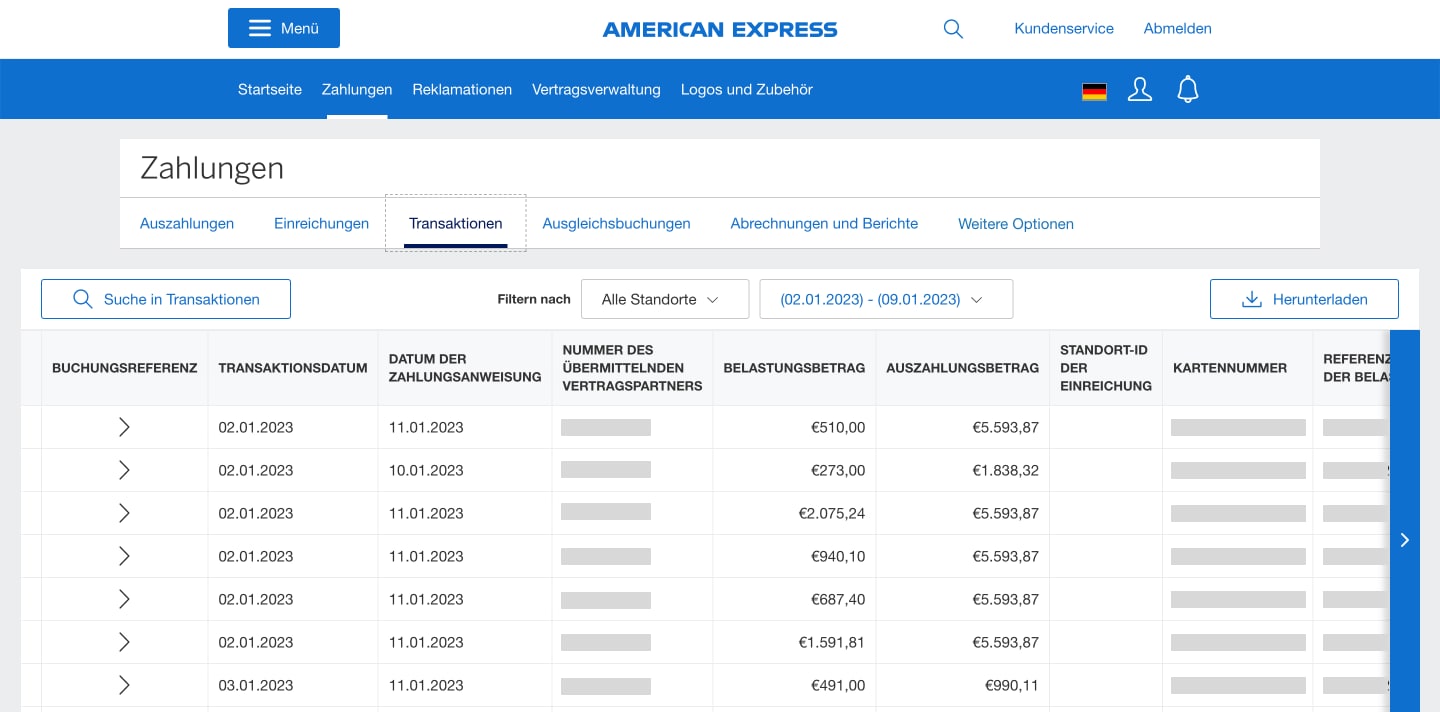Switch to the Ausgleichsbuchungen tab
Screen dimensions: 1440x712
click(x=616, y=223)
